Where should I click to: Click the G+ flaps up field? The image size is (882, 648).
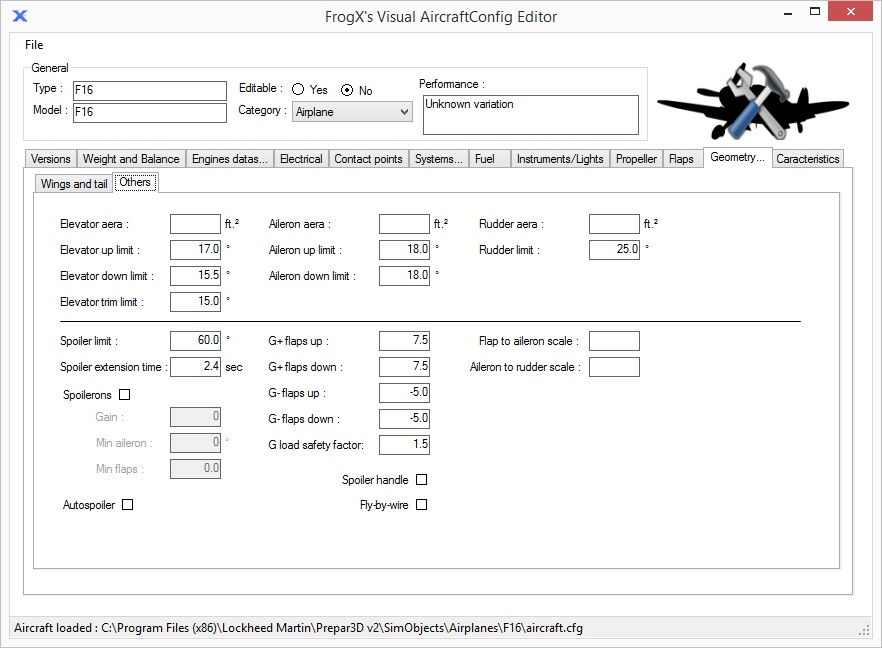[404, 341]
